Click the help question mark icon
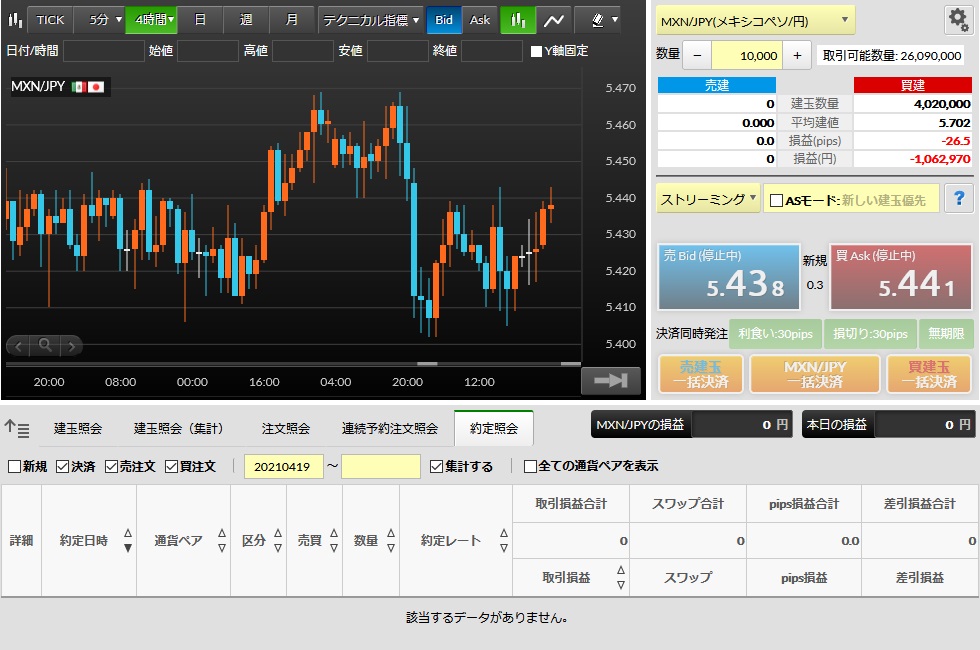Image resolution: width=980 pixels, height=650 pixels. 959,199
